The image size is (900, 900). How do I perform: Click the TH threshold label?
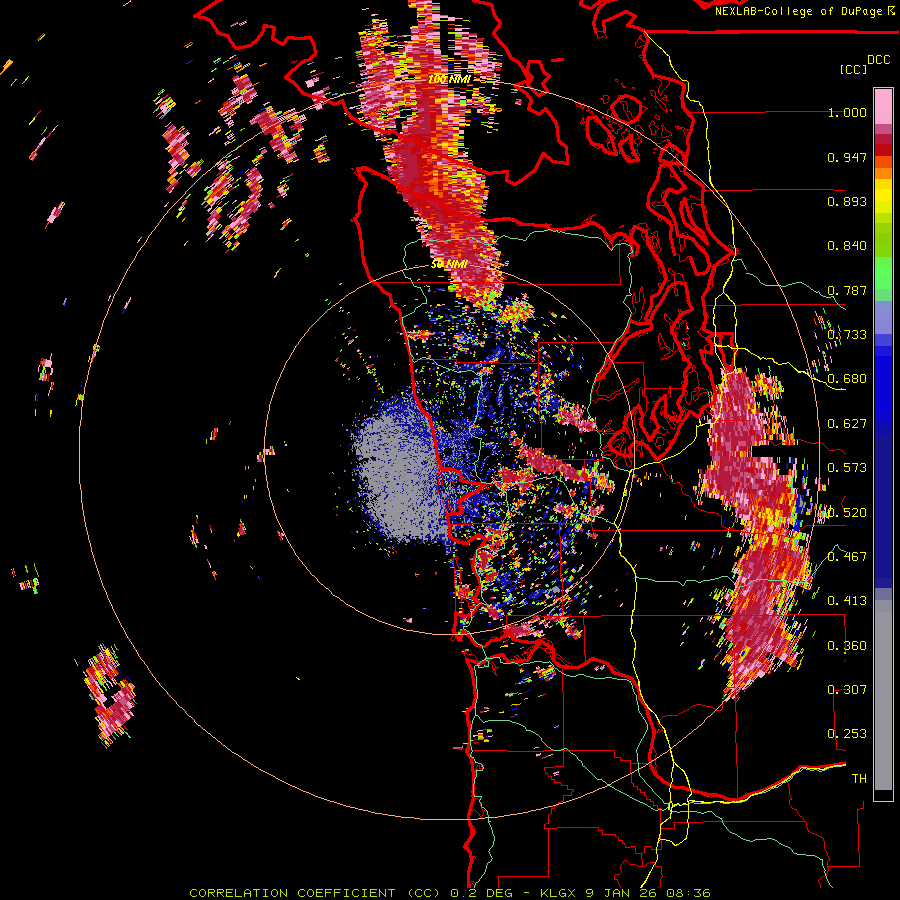(859, 779)
